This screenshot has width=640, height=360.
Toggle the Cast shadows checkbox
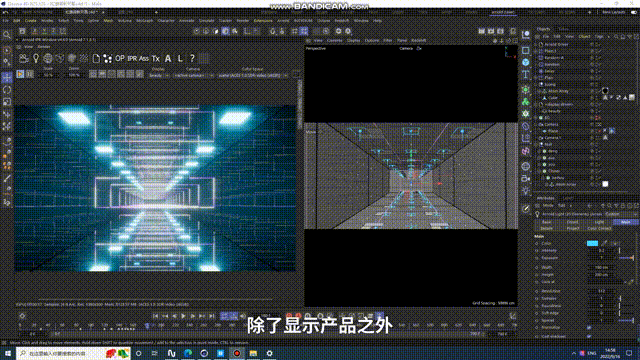(589, 337)
